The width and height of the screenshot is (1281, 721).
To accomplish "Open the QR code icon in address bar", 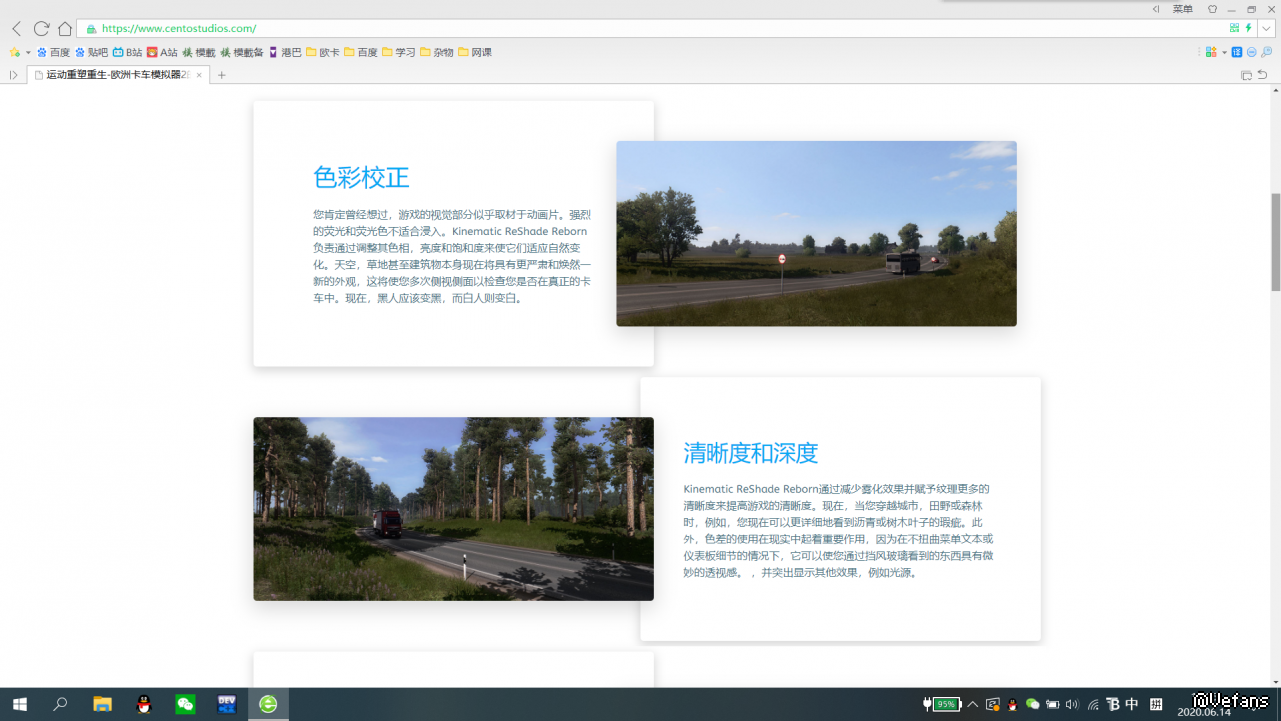I will pyautogui.click(x=1234, y=28).
